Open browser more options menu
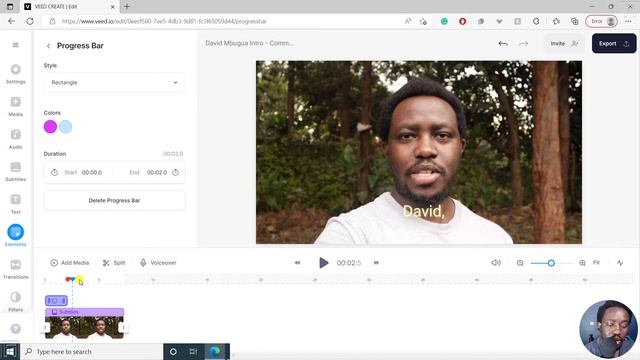640x360 pixels. tap(628, 21)
